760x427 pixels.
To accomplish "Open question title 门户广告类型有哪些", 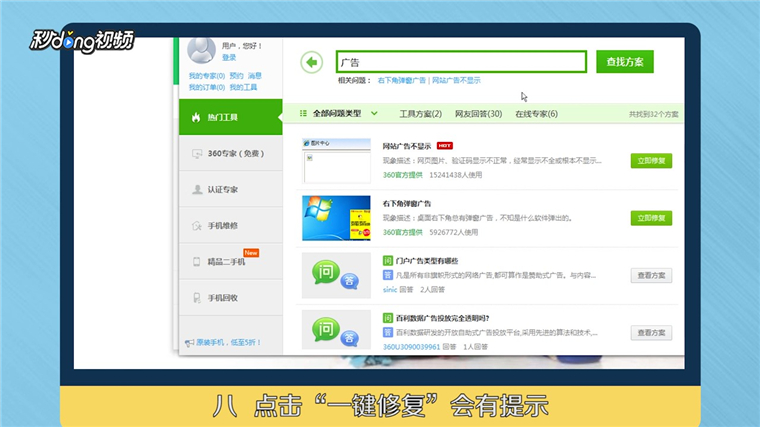I will 427,261.
